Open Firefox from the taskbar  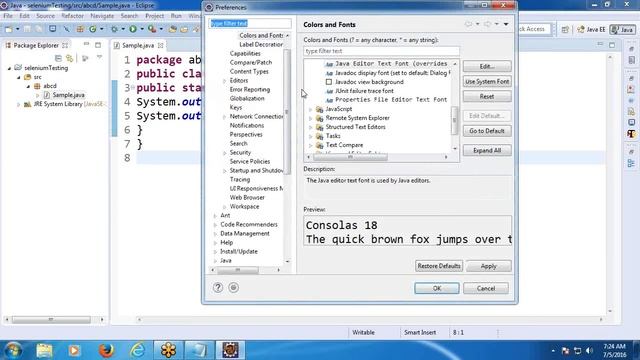tap(106, 350)
